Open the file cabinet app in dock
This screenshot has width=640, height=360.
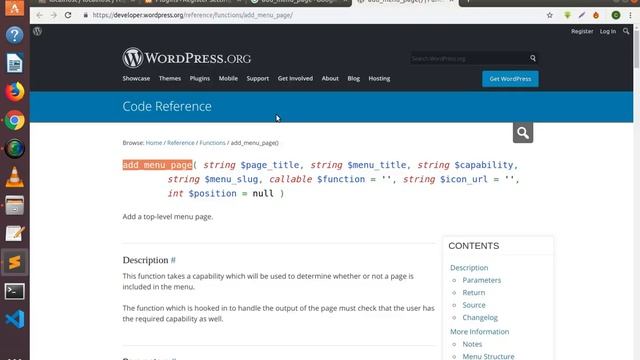(x=14, y=205)
